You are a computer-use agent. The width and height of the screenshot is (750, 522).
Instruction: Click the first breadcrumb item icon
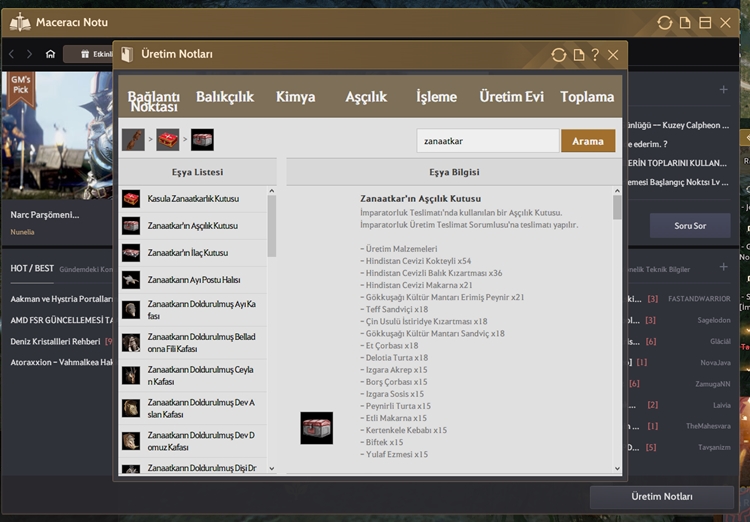coord(133,140)
